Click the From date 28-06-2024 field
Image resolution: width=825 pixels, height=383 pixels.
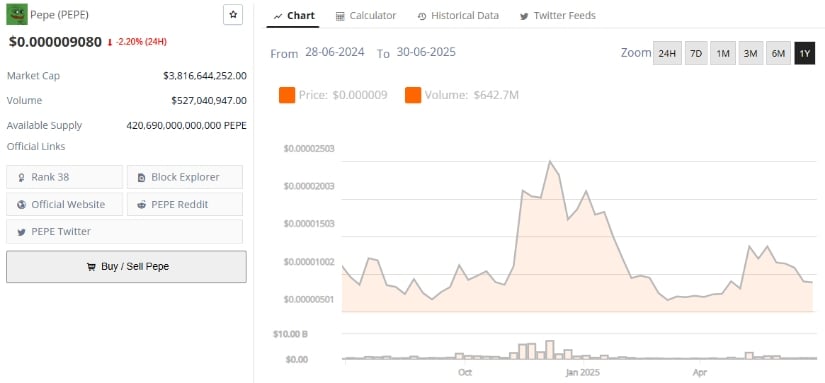tap(335, 53)
